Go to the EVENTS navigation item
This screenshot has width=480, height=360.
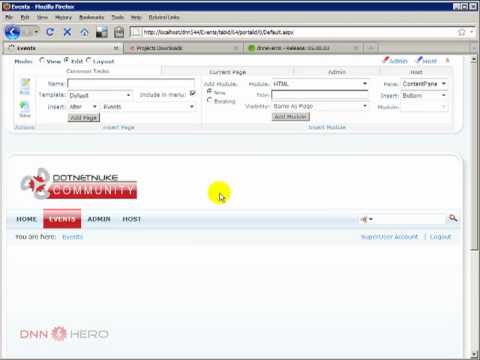coord(62,219)
